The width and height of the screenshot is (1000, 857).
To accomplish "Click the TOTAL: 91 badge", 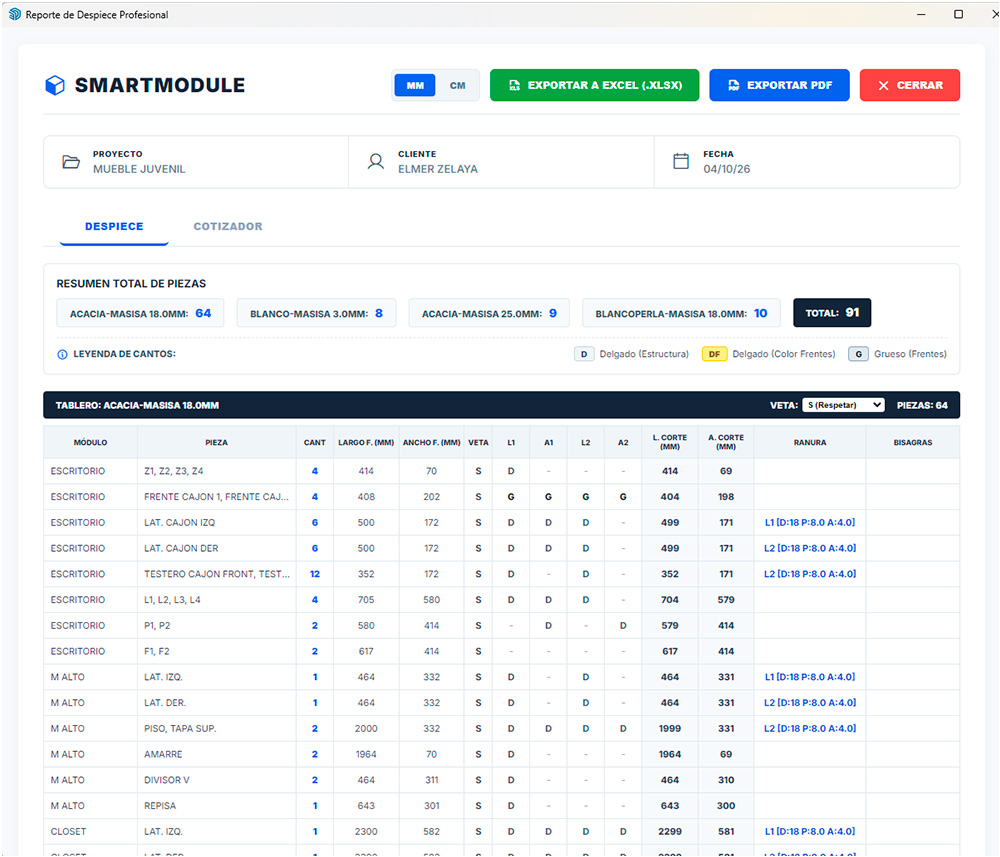I will point(832,313).
